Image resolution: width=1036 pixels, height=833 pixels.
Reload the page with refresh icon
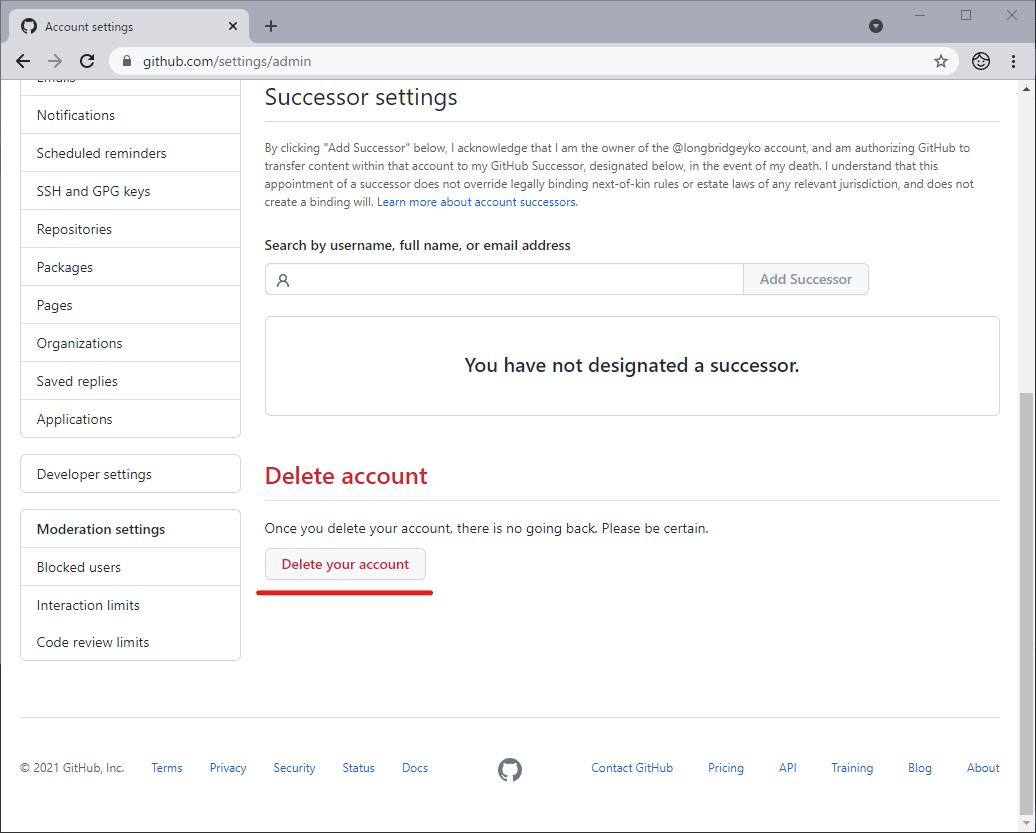[87, 61]
